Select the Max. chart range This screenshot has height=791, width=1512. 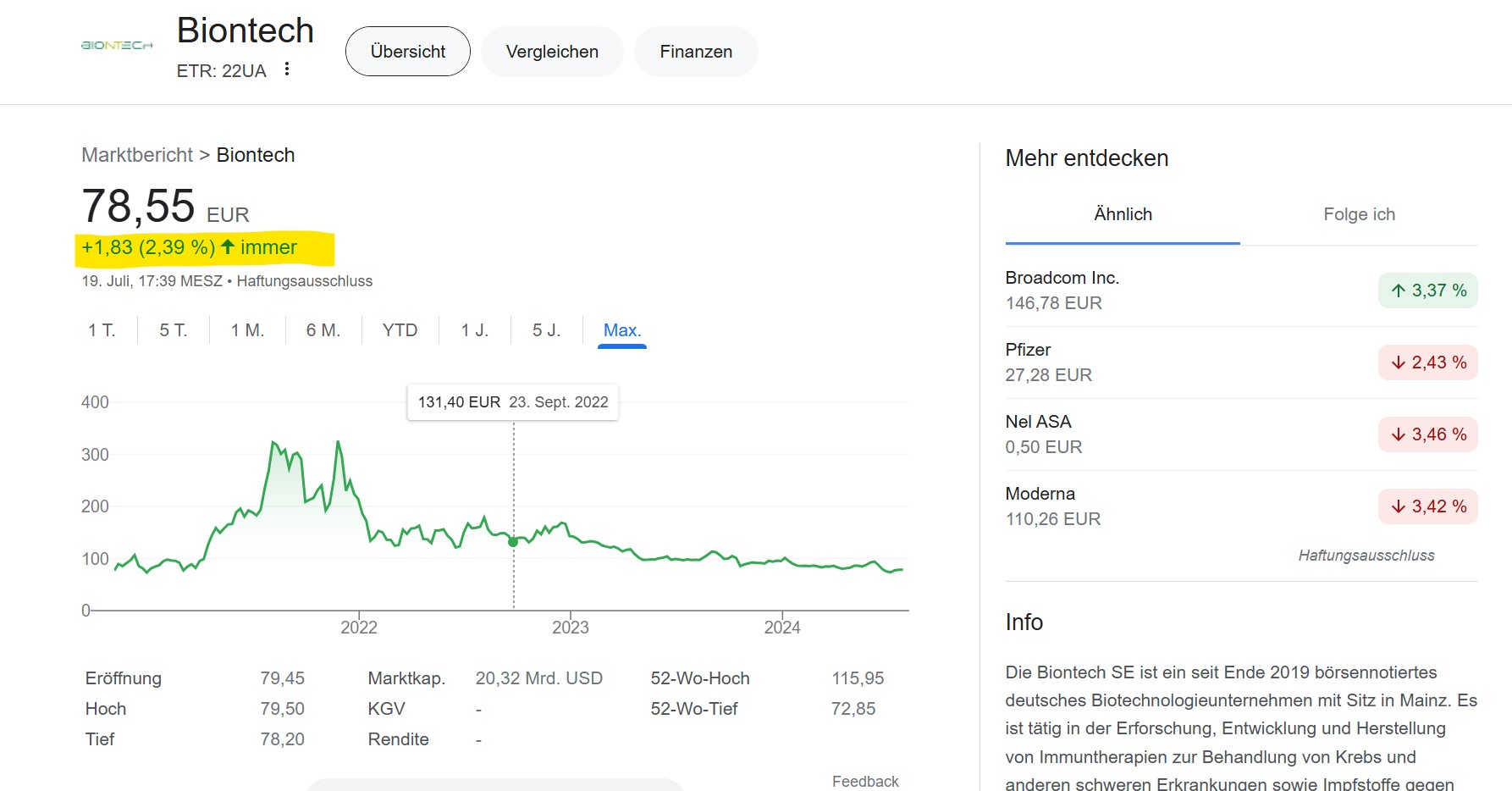click(622, 330)
